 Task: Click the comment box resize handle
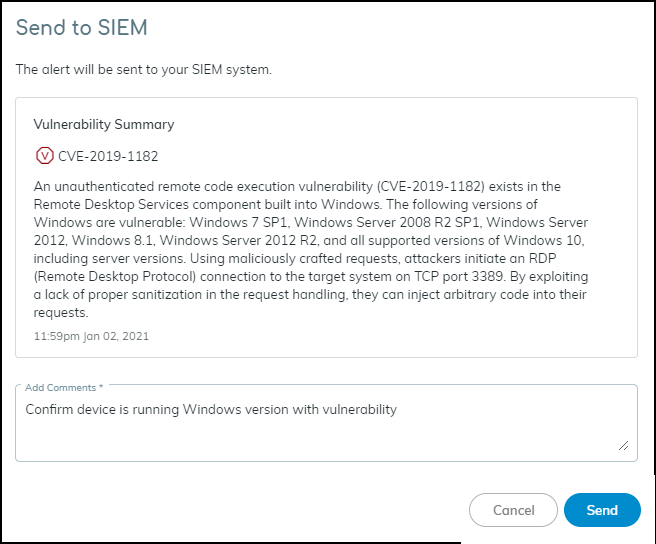tap(624, 445)
